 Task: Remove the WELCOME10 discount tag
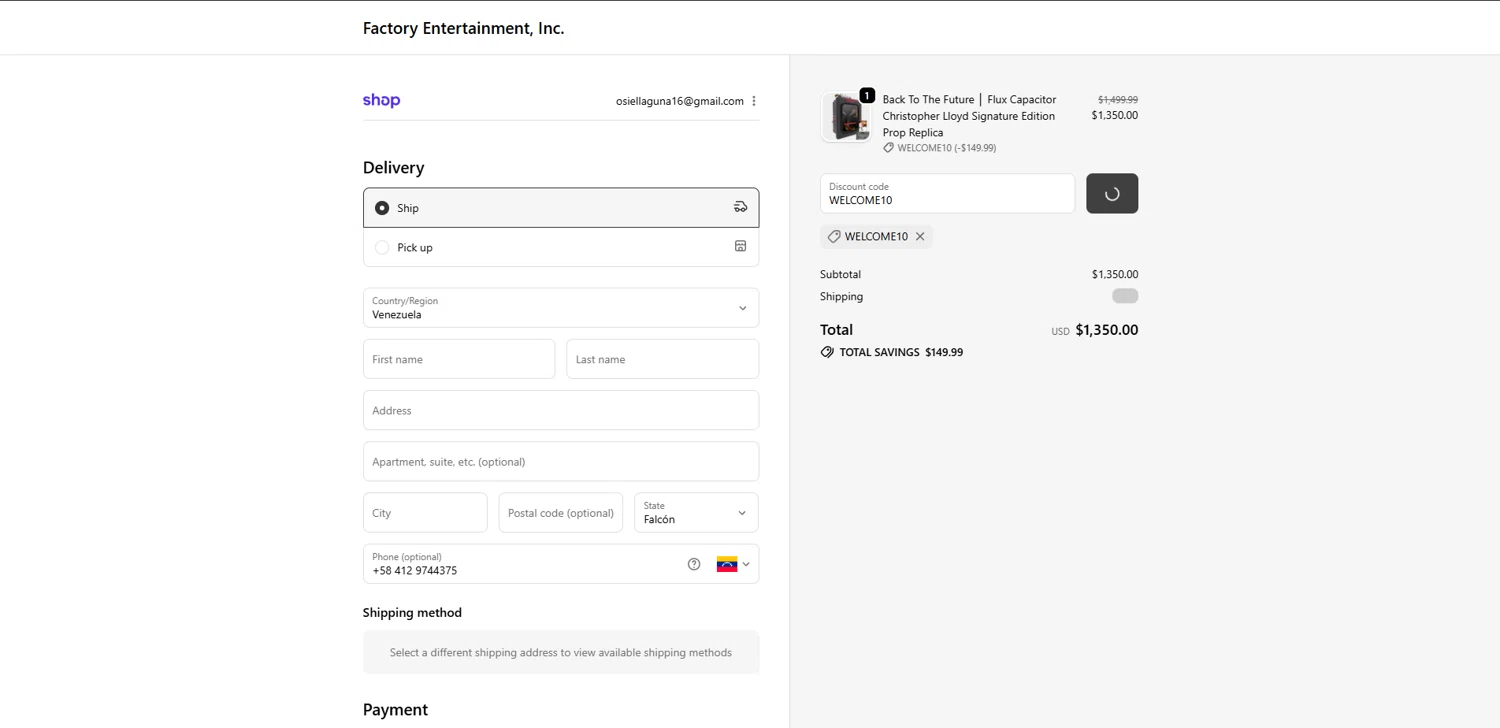coord(920,237)
